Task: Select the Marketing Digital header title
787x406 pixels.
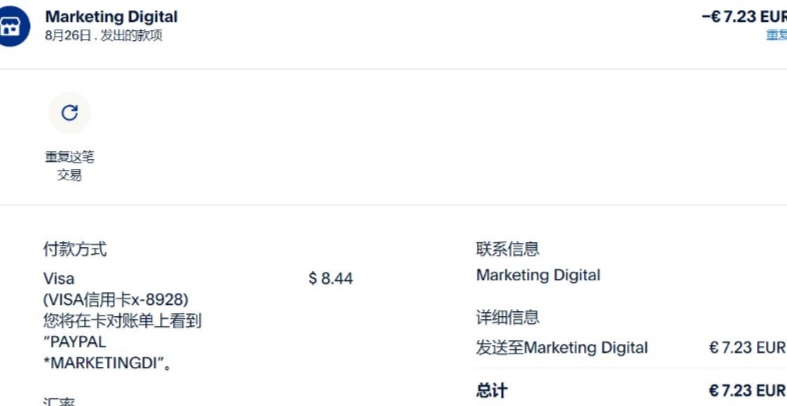Action: [x=111, y=17]
